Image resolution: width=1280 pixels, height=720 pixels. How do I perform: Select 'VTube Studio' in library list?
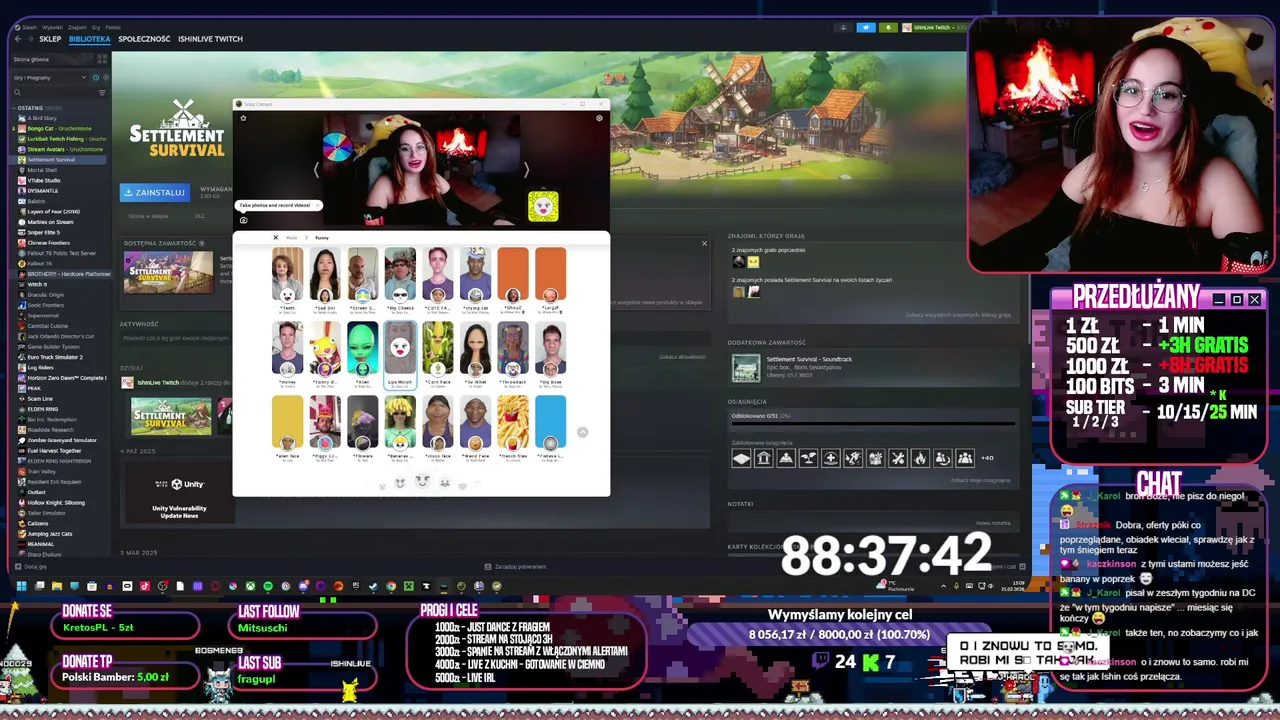(x=44, y=180)
